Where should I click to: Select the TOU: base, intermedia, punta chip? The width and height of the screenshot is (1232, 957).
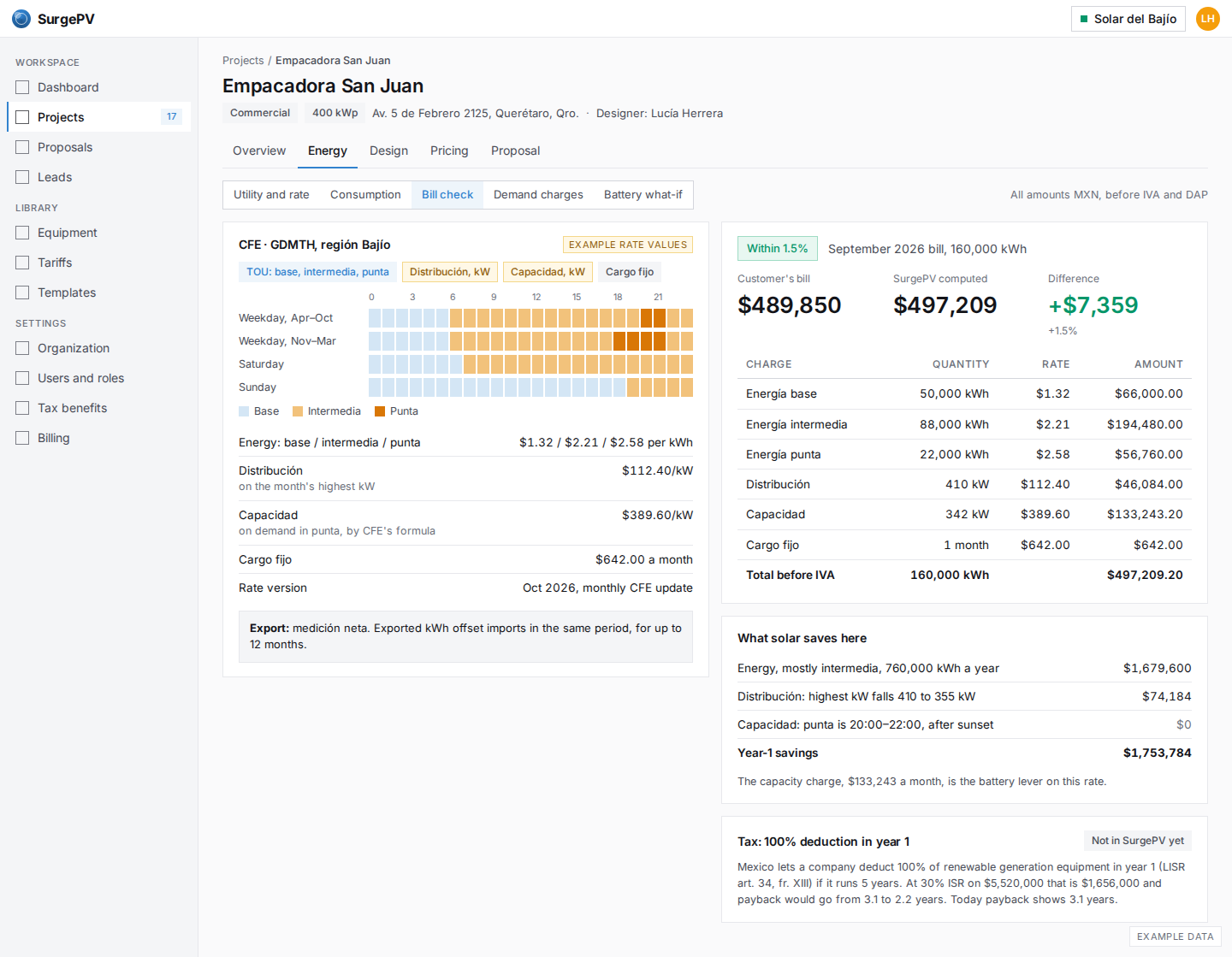(317, 272)
